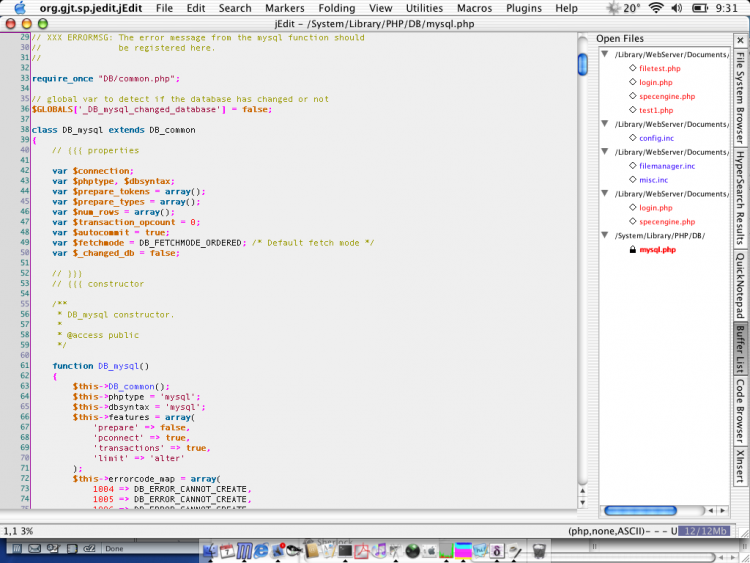This screenshot has width=750, height=563.
Task: Click the lock icon beside mysql.php
Action: point(632,250)
